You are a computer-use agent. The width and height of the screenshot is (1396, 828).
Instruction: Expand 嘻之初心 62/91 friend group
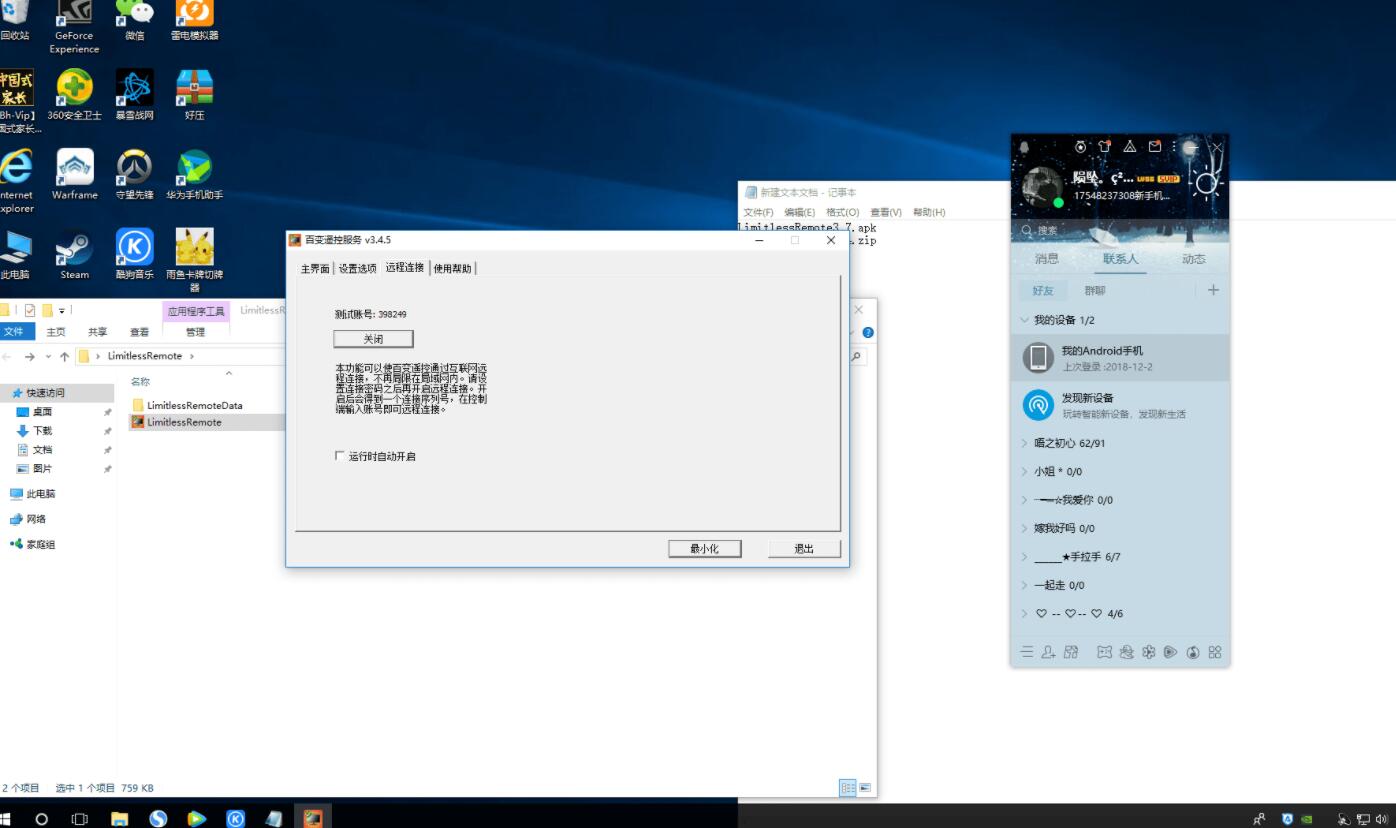point(1024,443)
